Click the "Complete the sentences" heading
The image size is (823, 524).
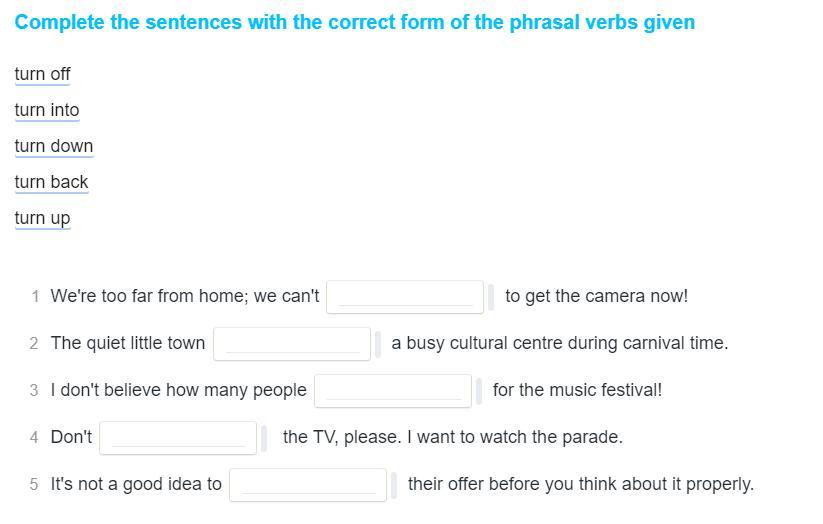click(x=354, y=22)
